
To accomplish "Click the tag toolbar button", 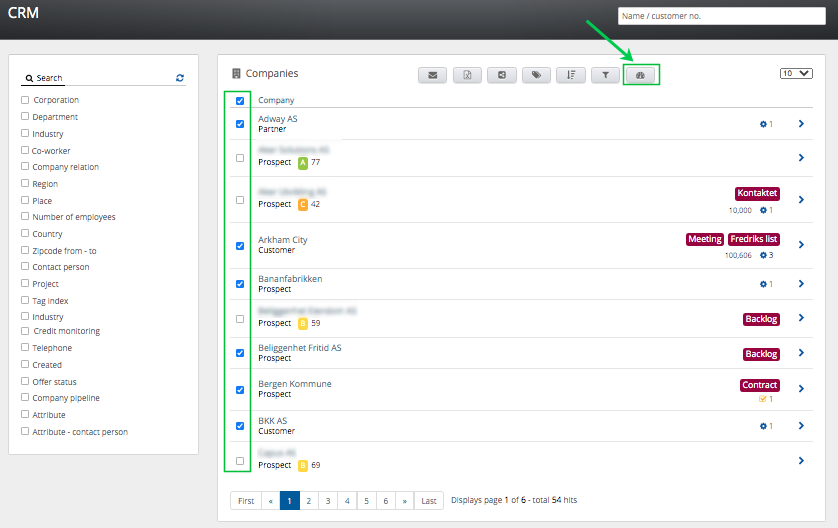I will [x=536, y=74].
